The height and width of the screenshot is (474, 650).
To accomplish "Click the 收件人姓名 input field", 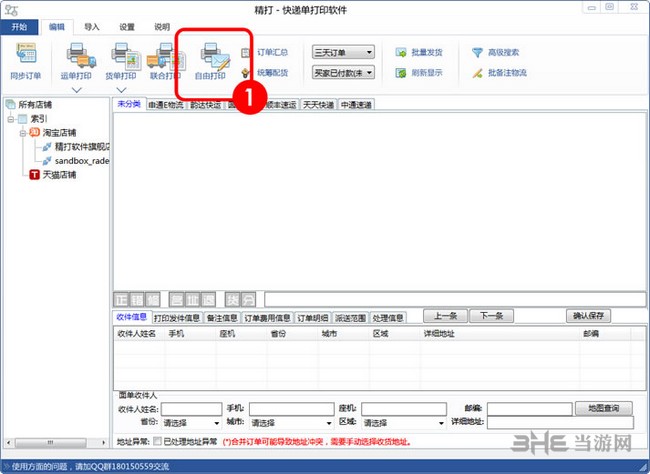I will pyautogui.click(x=192, y=409).
